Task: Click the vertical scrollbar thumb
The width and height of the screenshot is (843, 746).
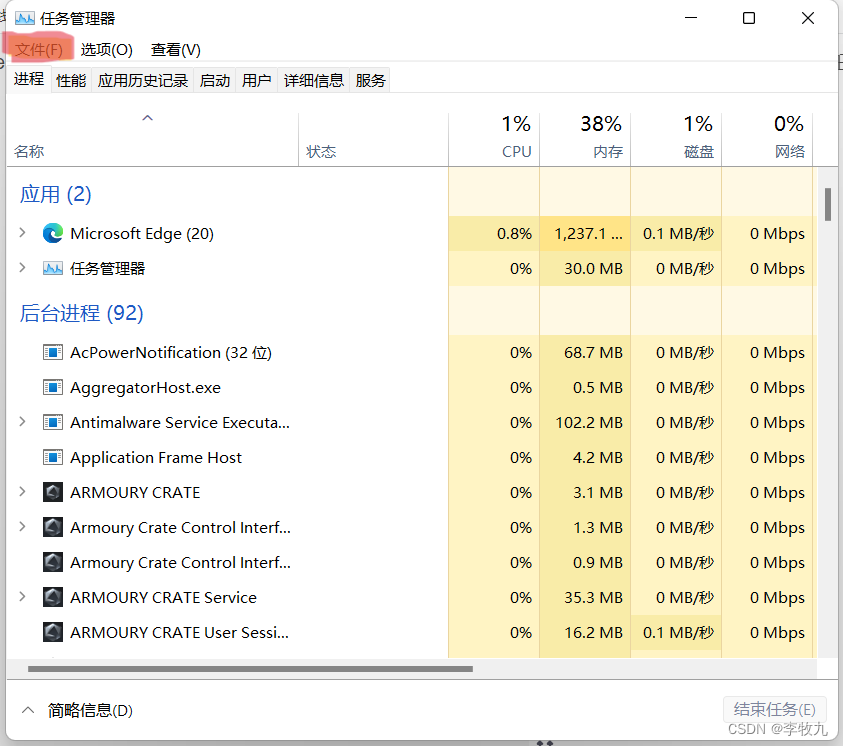Action: (828, 204)
